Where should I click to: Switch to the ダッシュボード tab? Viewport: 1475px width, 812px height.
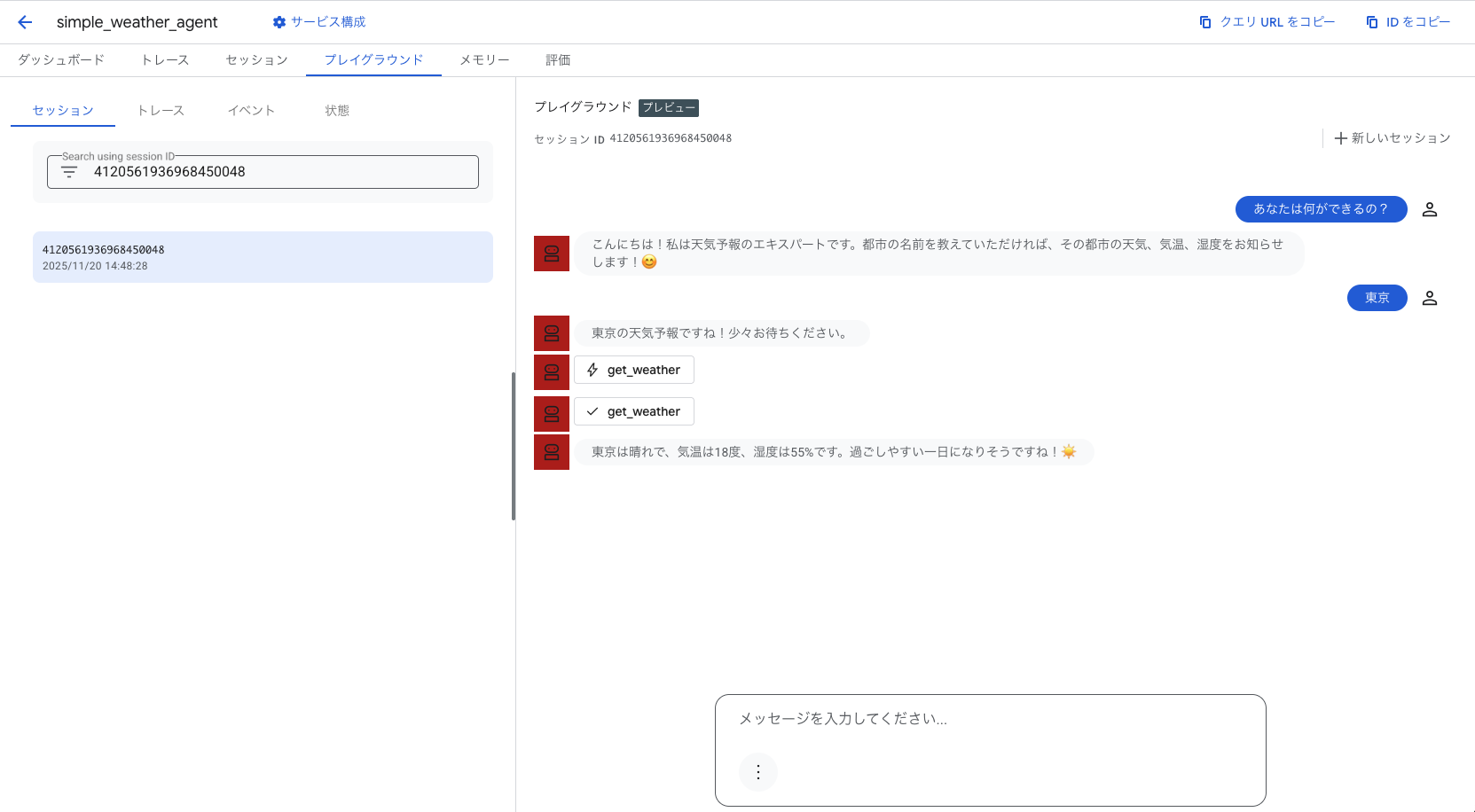(61, 60)
